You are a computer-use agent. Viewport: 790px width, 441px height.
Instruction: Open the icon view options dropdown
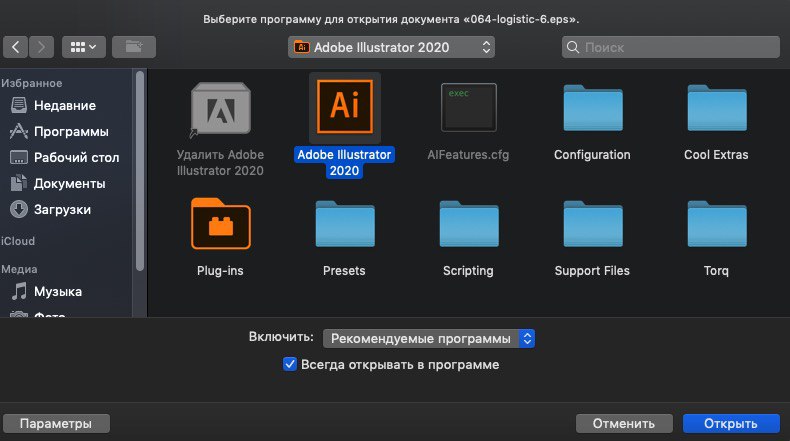click(x=84, y=47)
